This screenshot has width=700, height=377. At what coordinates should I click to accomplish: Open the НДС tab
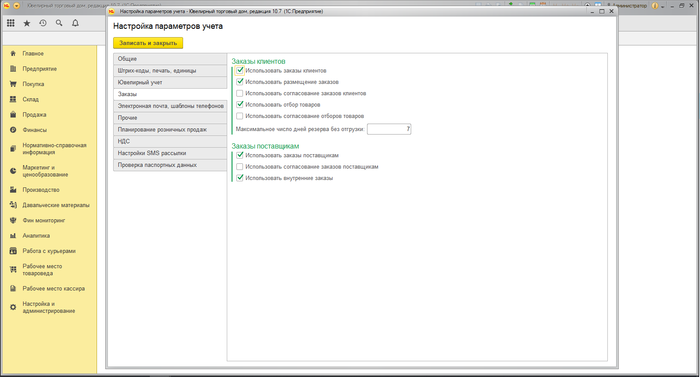pos(170,141)
